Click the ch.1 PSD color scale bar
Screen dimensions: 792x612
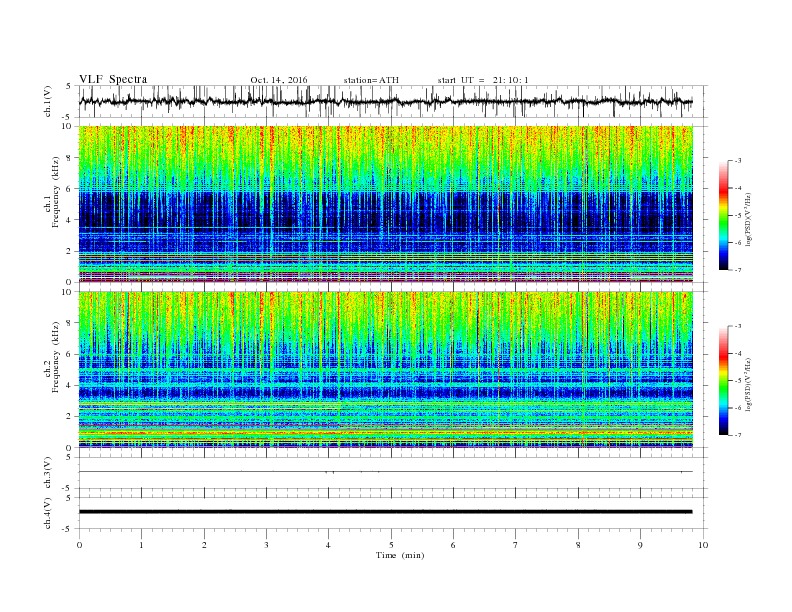click(x=724, y=216)
